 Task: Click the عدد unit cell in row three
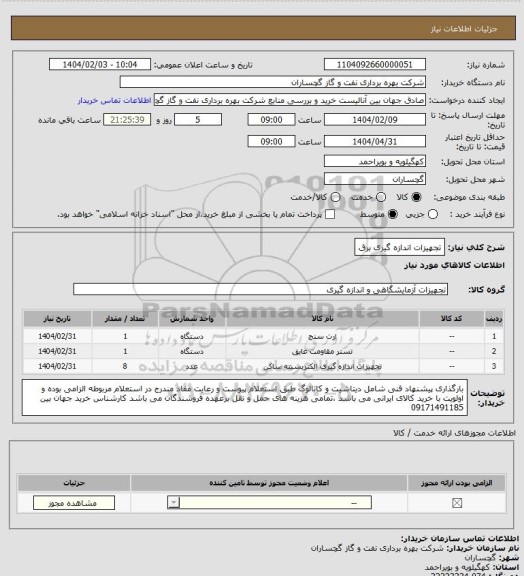coord(192,366)
